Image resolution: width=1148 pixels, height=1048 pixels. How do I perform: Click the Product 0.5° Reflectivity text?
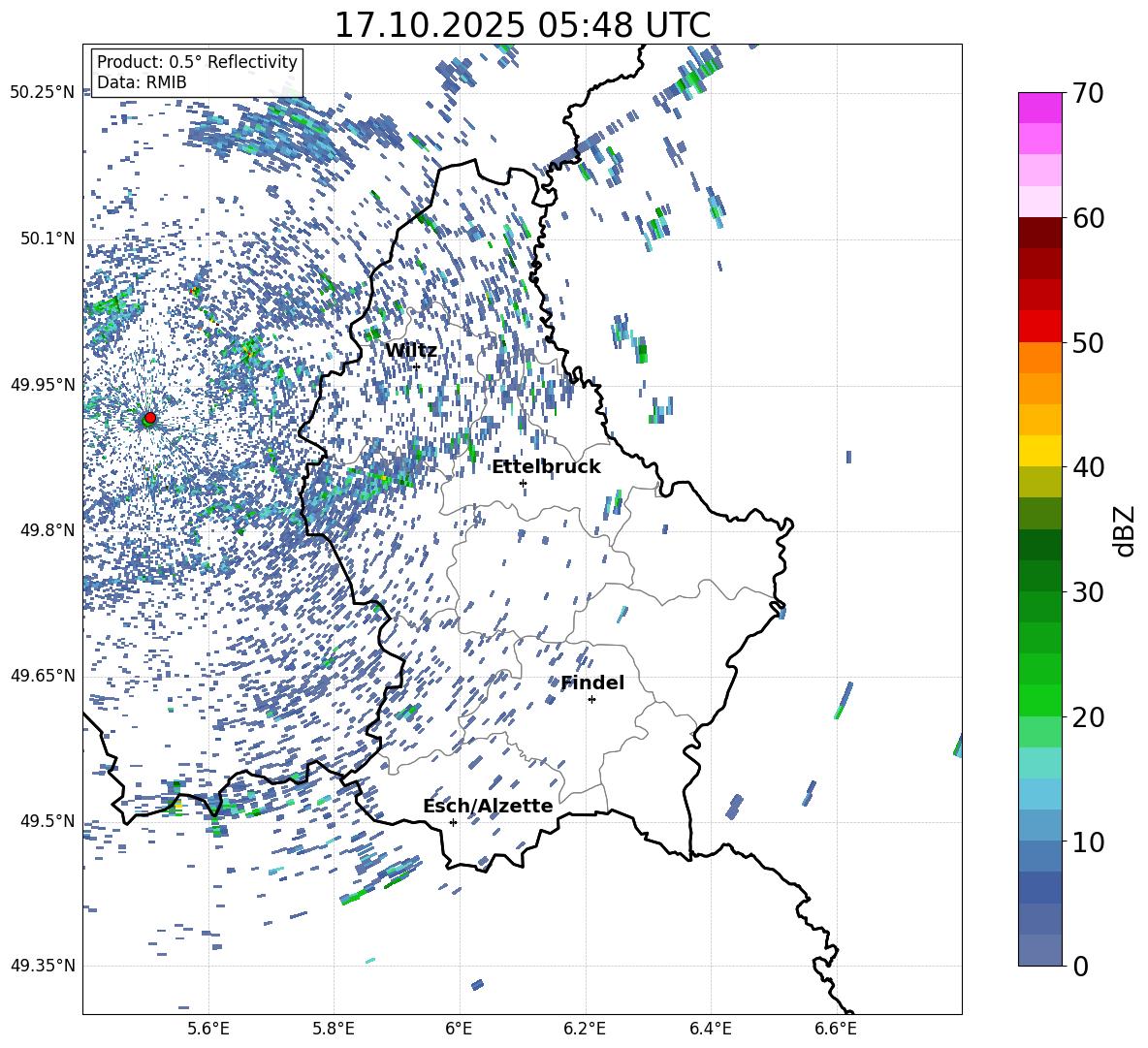[197, 62]
